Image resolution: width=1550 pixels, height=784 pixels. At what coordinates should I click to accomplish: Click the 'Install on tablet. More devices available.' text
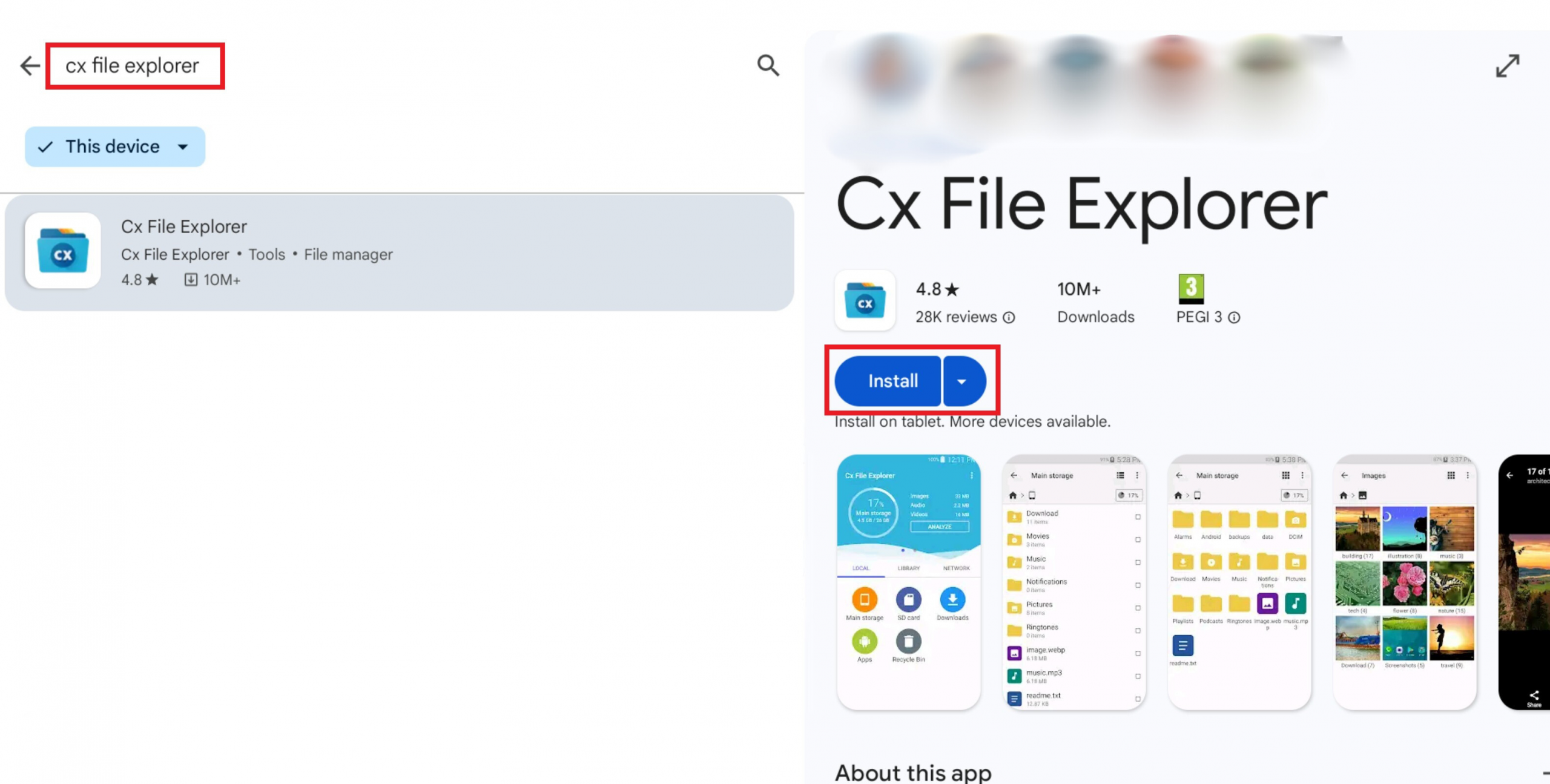click(972, 421)
